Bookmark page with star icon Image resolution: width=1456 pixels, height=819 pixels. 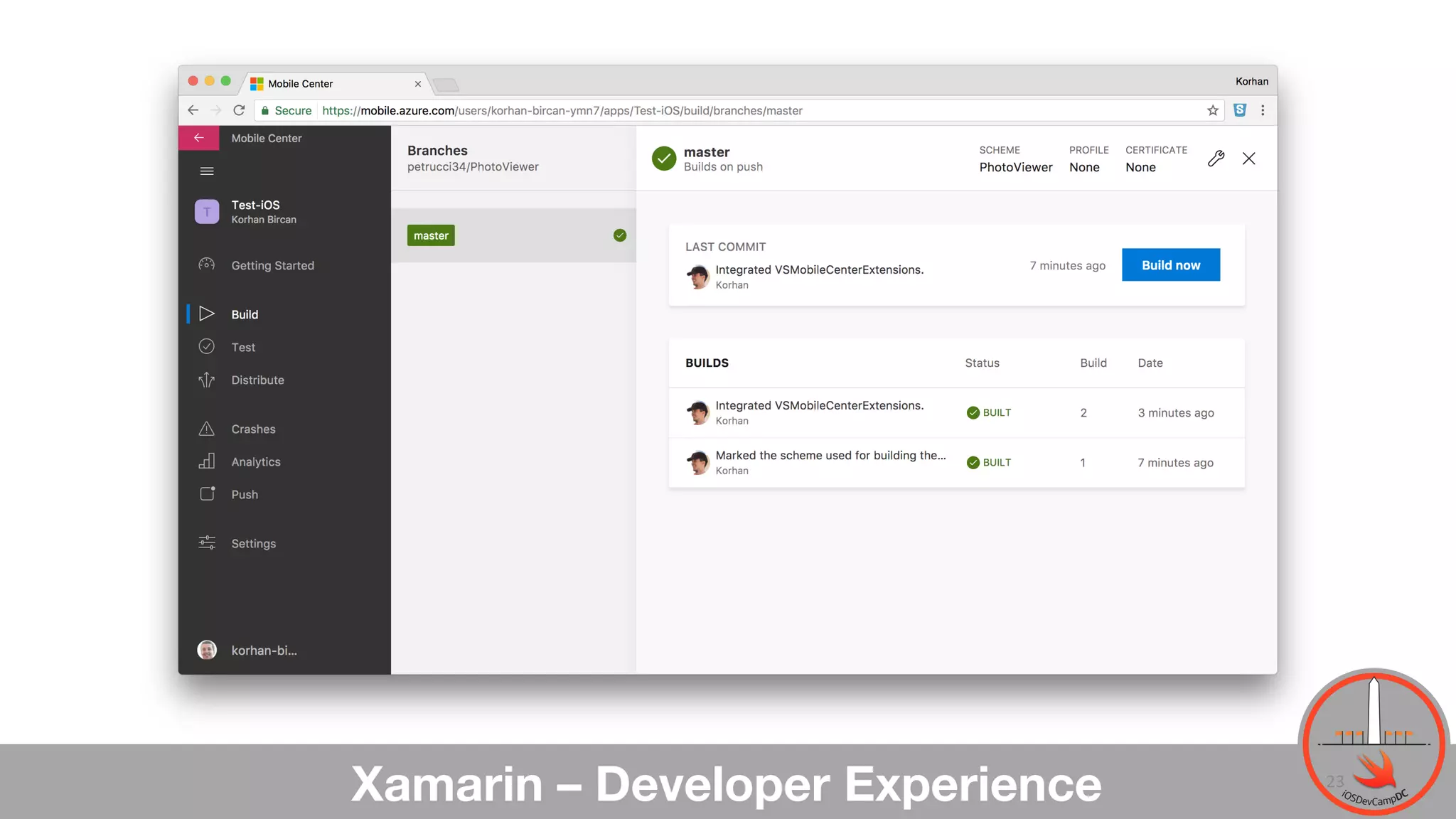click(x=1213, y=110)
